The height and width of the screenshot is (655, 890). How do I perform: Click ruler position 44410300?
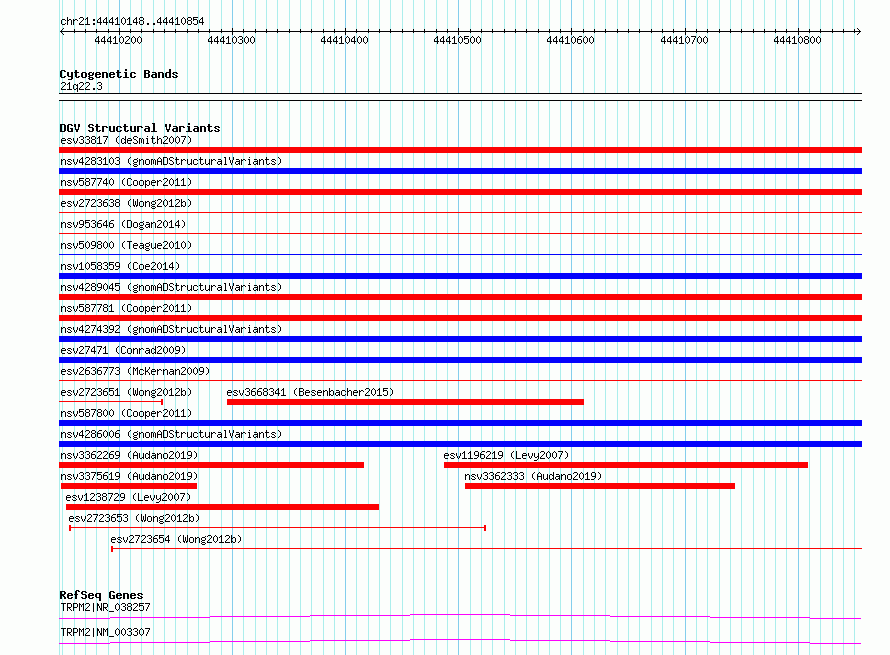(231, 40)
